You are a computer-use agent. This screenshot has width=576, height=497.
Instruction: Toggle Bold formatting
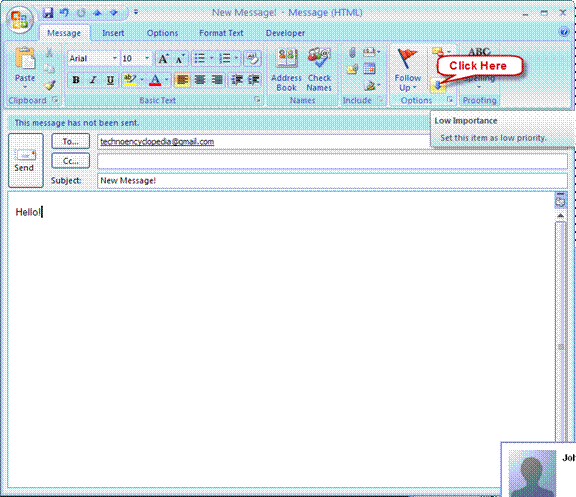coord(76,79)
